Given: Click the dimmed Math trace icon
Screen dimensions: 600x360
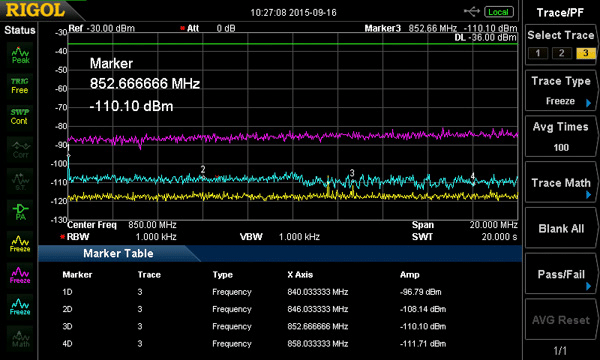Looking at the screenshot, I should [x=20, y=338].
